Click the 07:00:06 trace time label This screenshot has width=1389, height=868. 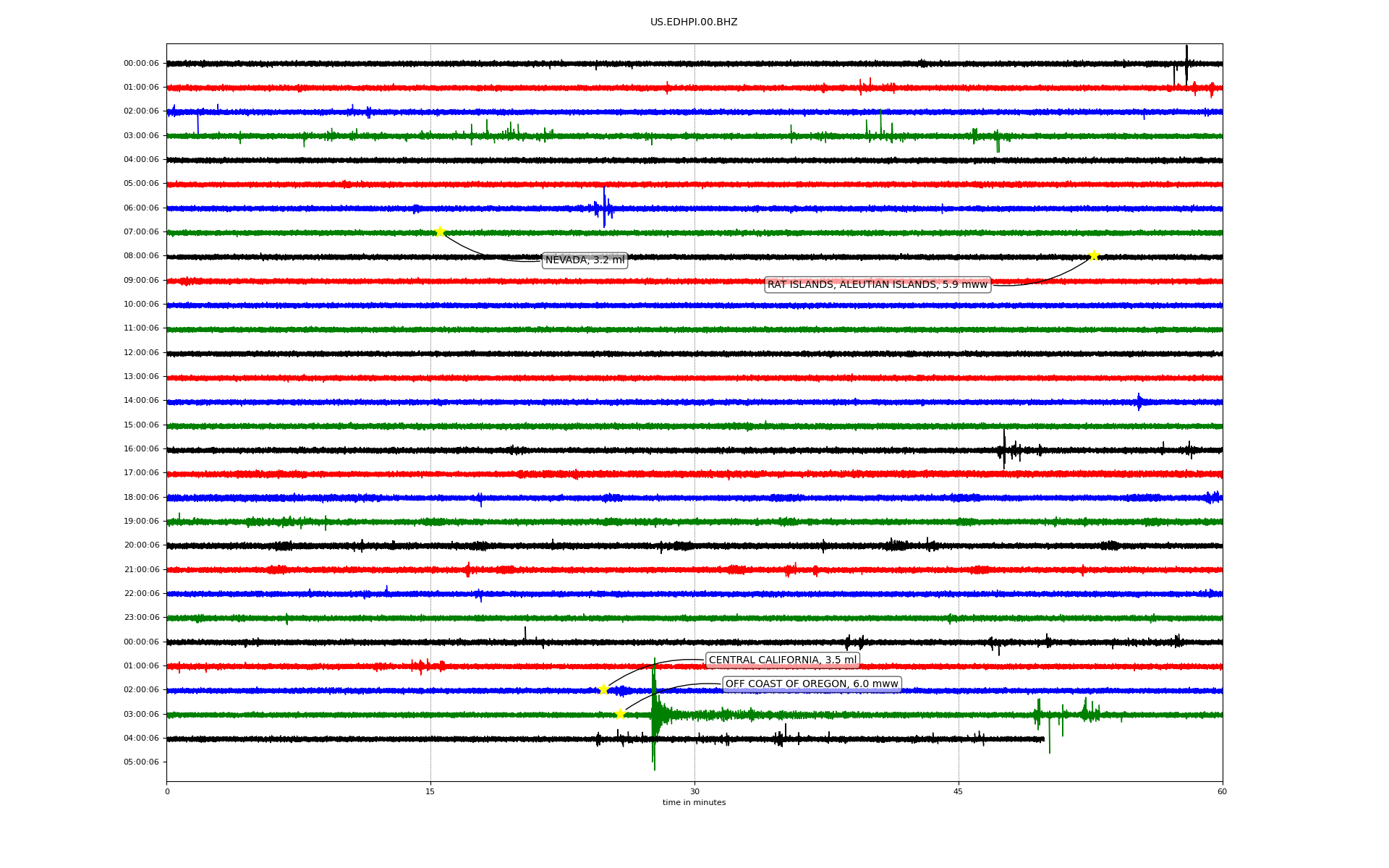[141, 232]
